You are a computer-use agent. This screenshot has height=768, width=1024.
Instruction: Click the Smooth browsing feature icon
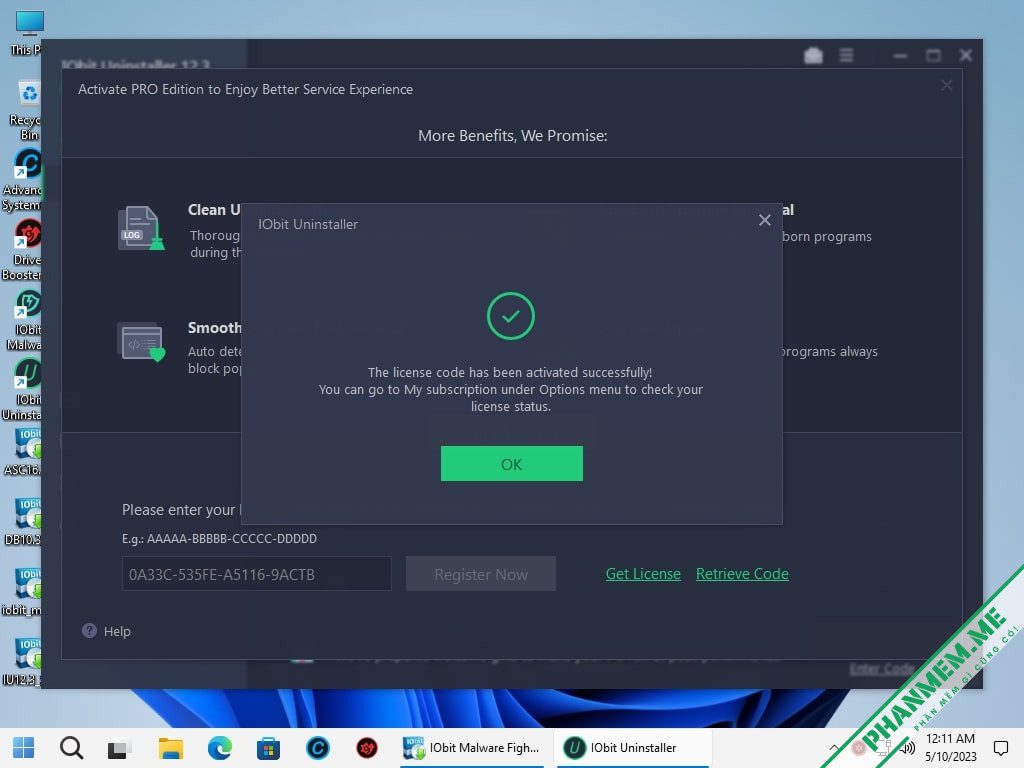click(x=141, y=342)
